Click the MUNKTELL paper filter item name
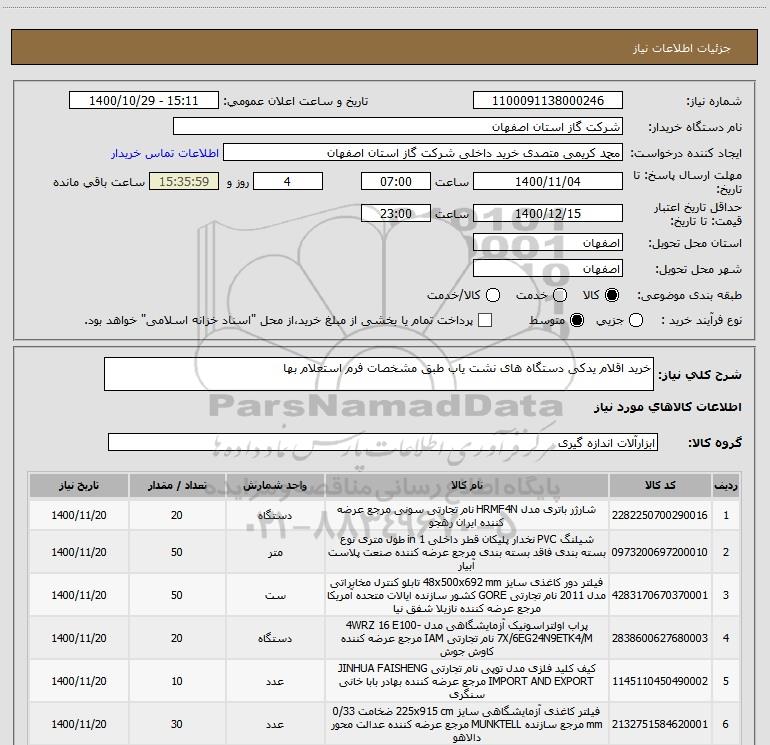The image size is (770, 745). [467, 724]
